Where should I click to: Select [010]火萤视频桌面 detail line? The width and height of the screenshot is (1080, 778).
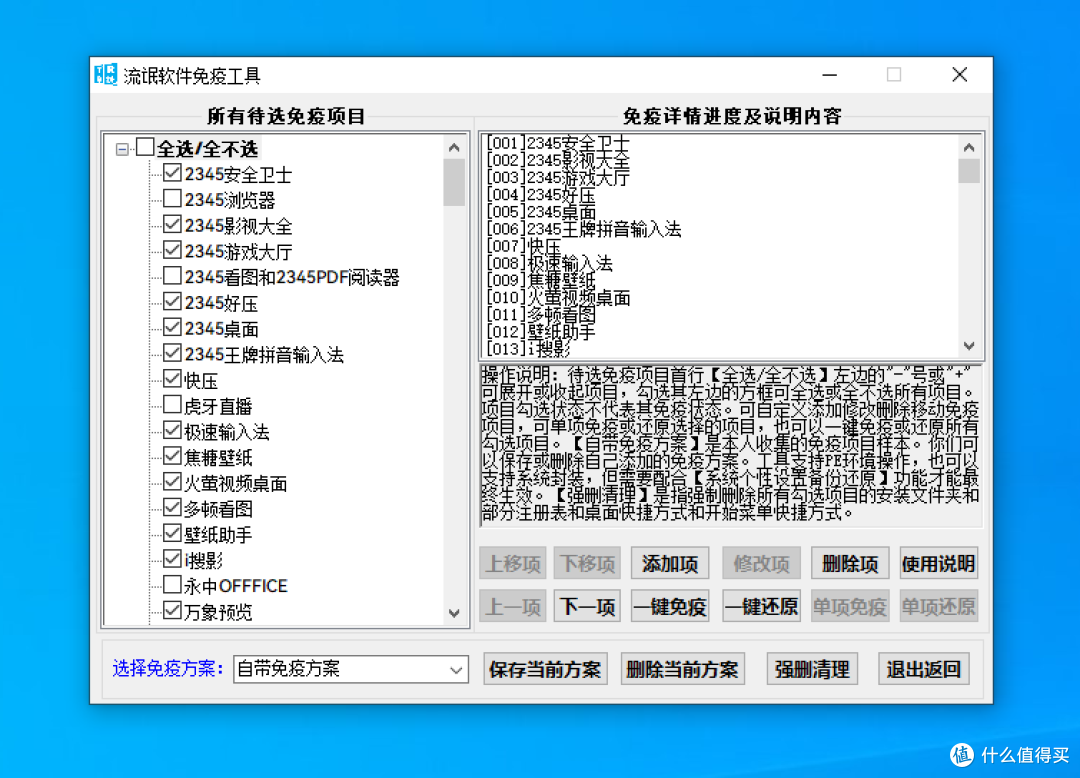click(558, 298)
